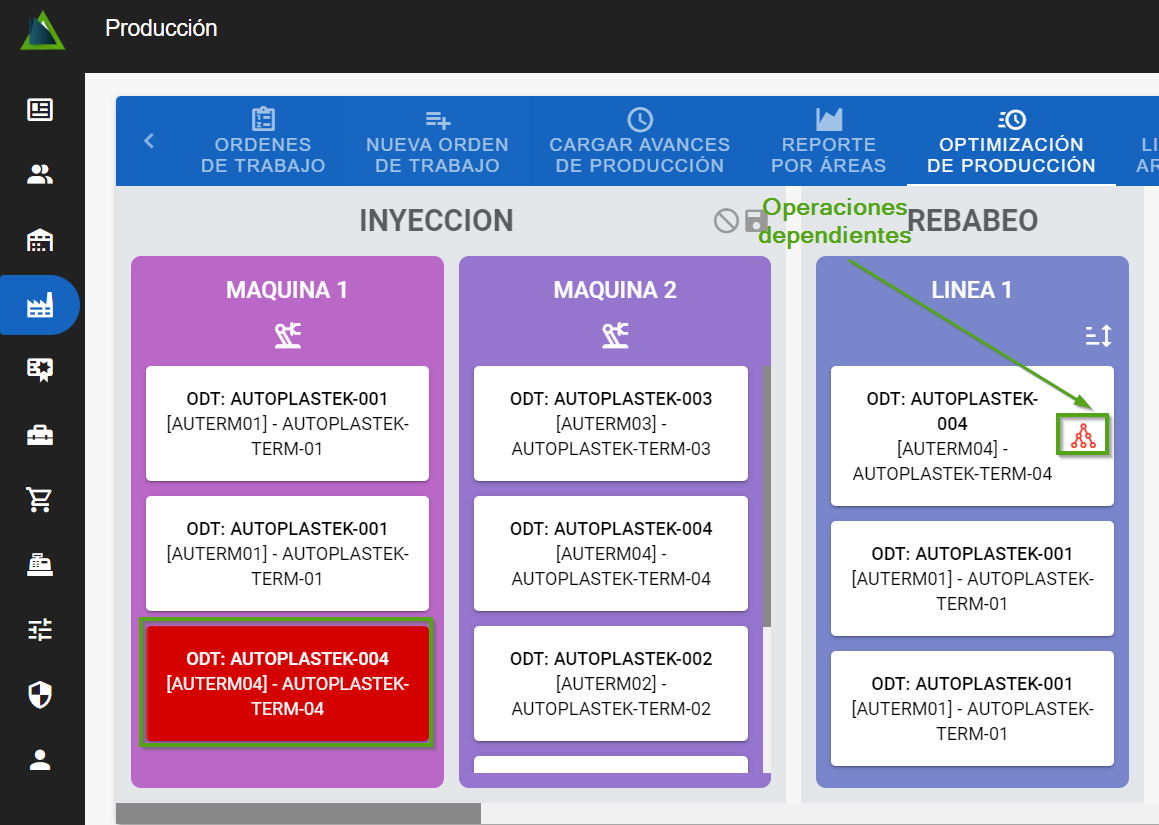Viewport: 1159px width, 825px height.
Task: Click the robot arm icon under MAQUINA 1
Action: tap(288, 336)
